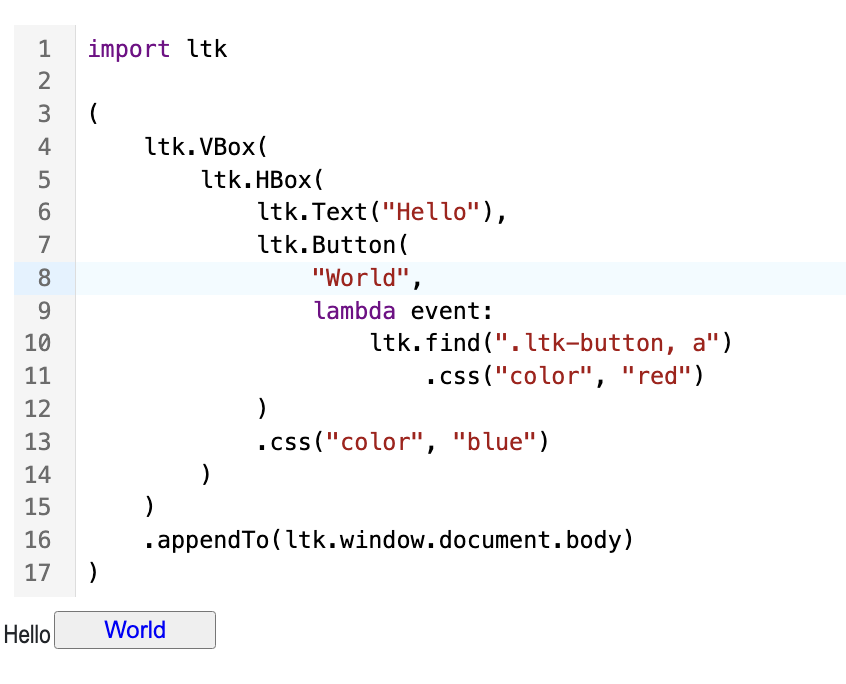The height and width of the screenshot is (684, 846).
Task: Click the Hello text label in output
Action: click(x=27, y=634)
